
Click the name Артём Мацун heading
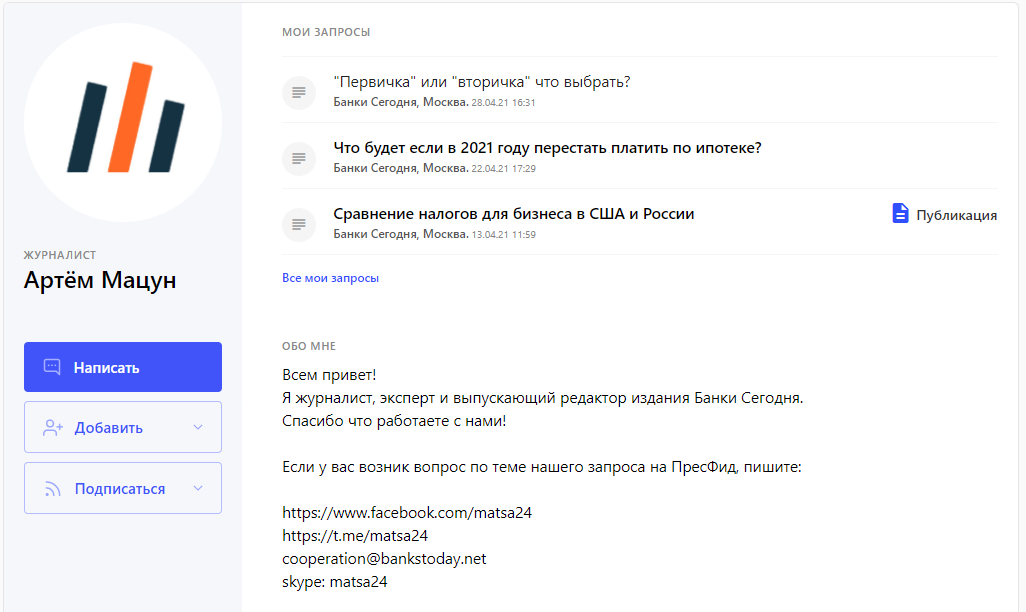[100, 280]
